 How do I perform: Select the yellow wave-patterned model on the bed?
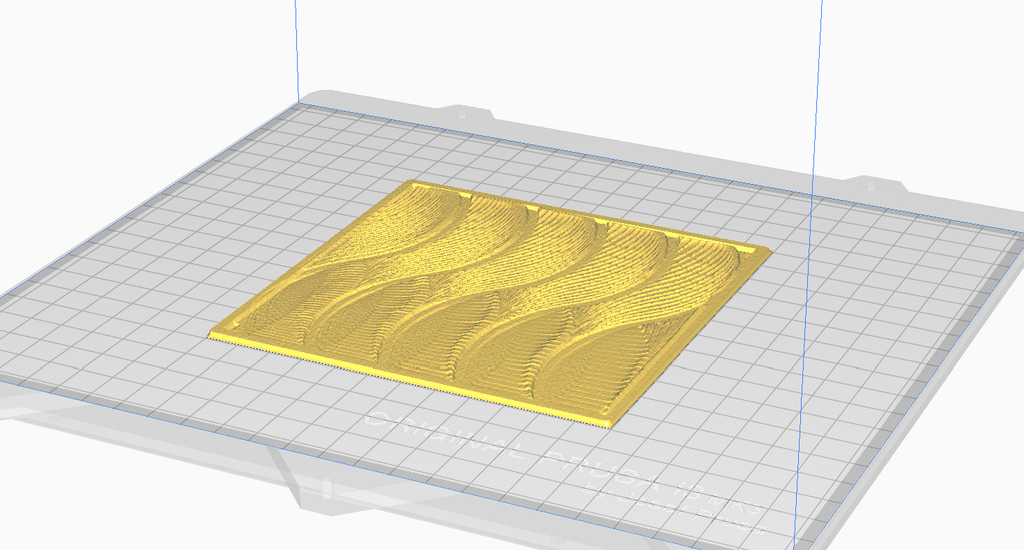[490, 304]
